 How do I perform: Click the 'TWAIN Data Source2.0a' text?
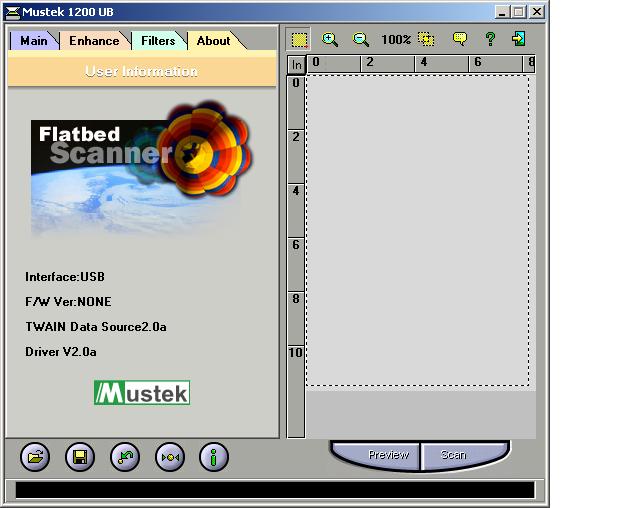tap(96, 327)
